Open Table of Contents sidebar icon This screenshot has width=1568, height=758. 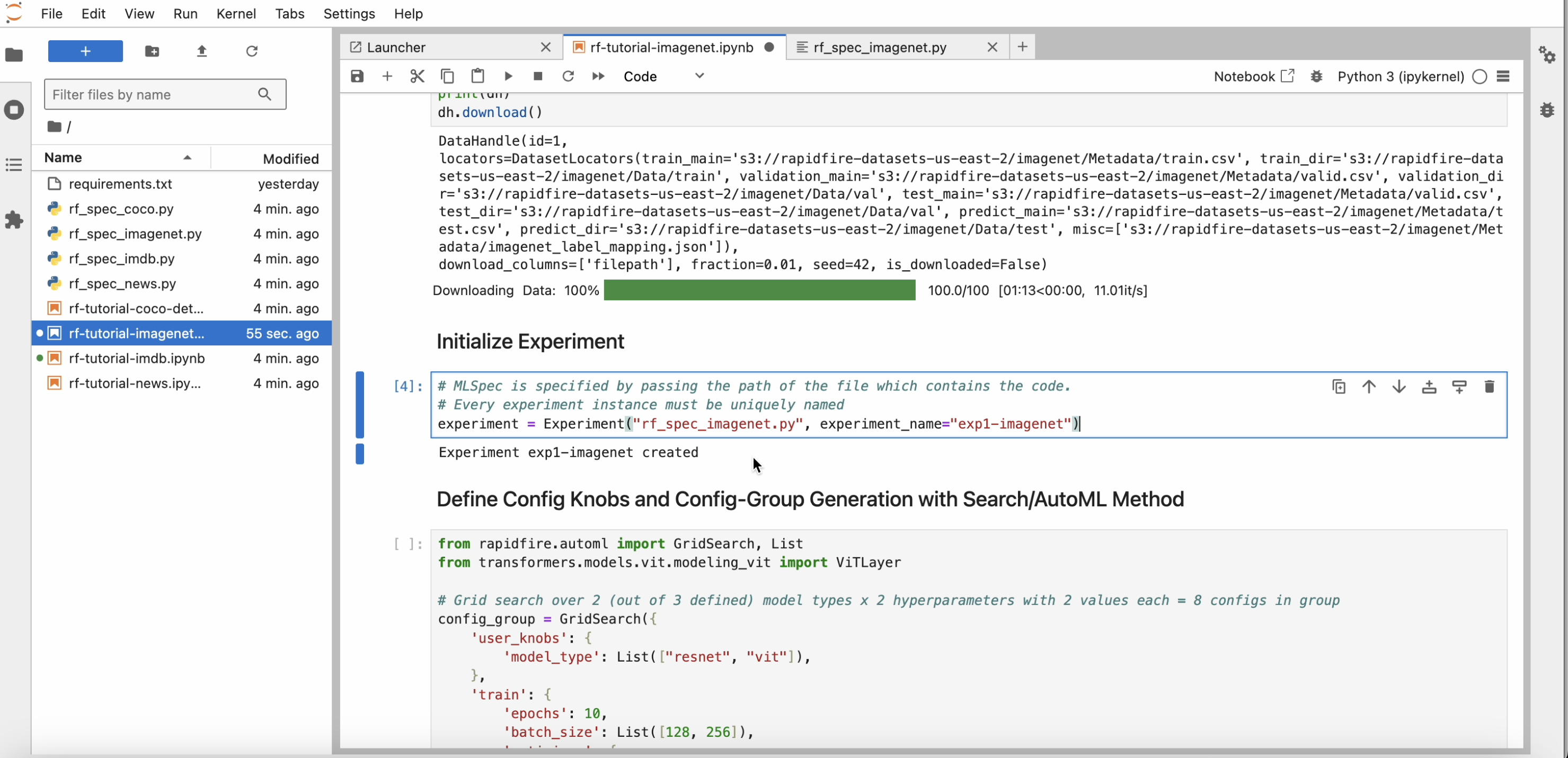pyautogui.click(x=14, y=165)
